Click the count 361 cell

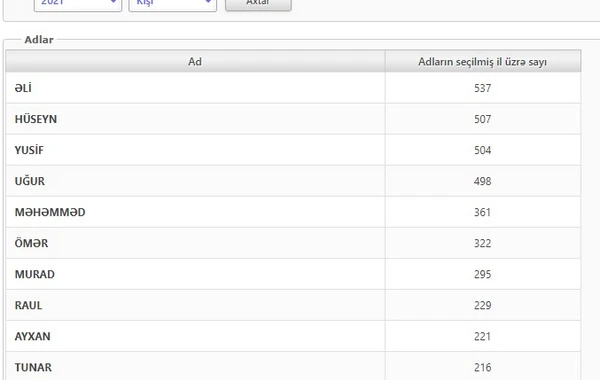483,212
